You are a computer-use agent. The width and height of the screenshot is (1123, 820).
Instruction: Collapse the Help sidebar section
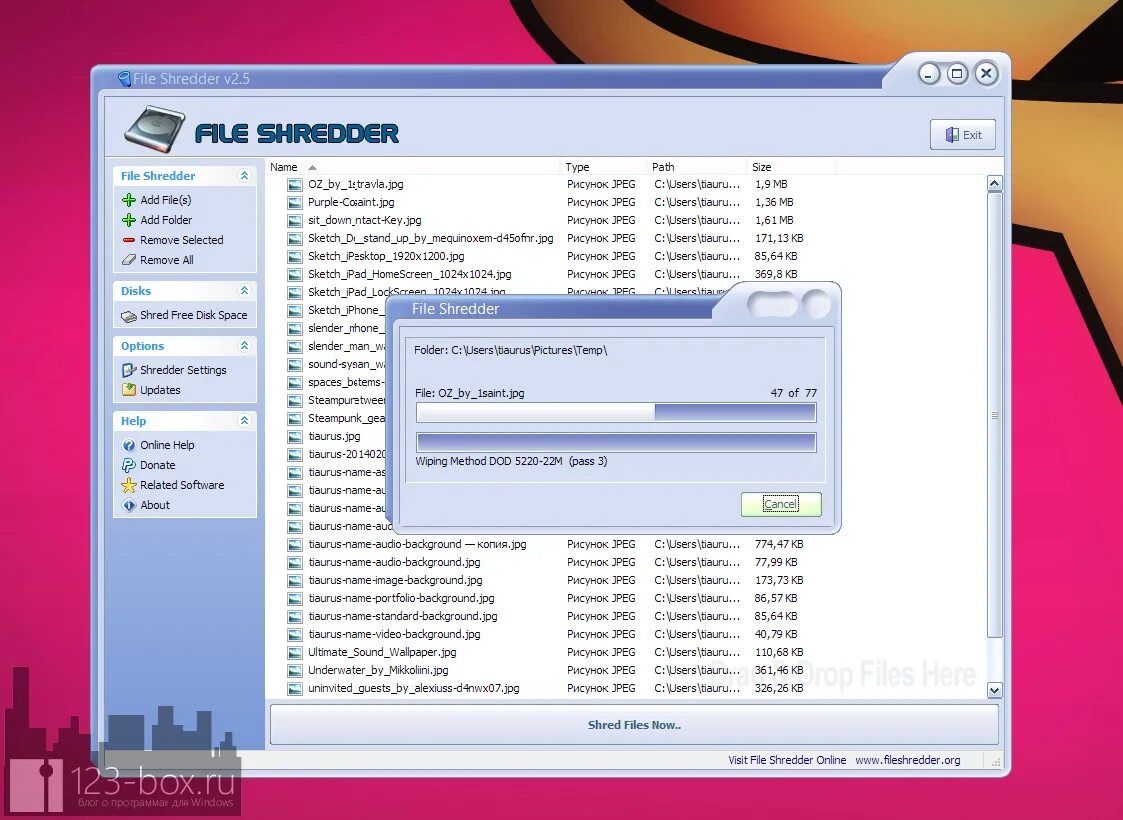click(244, 421)
